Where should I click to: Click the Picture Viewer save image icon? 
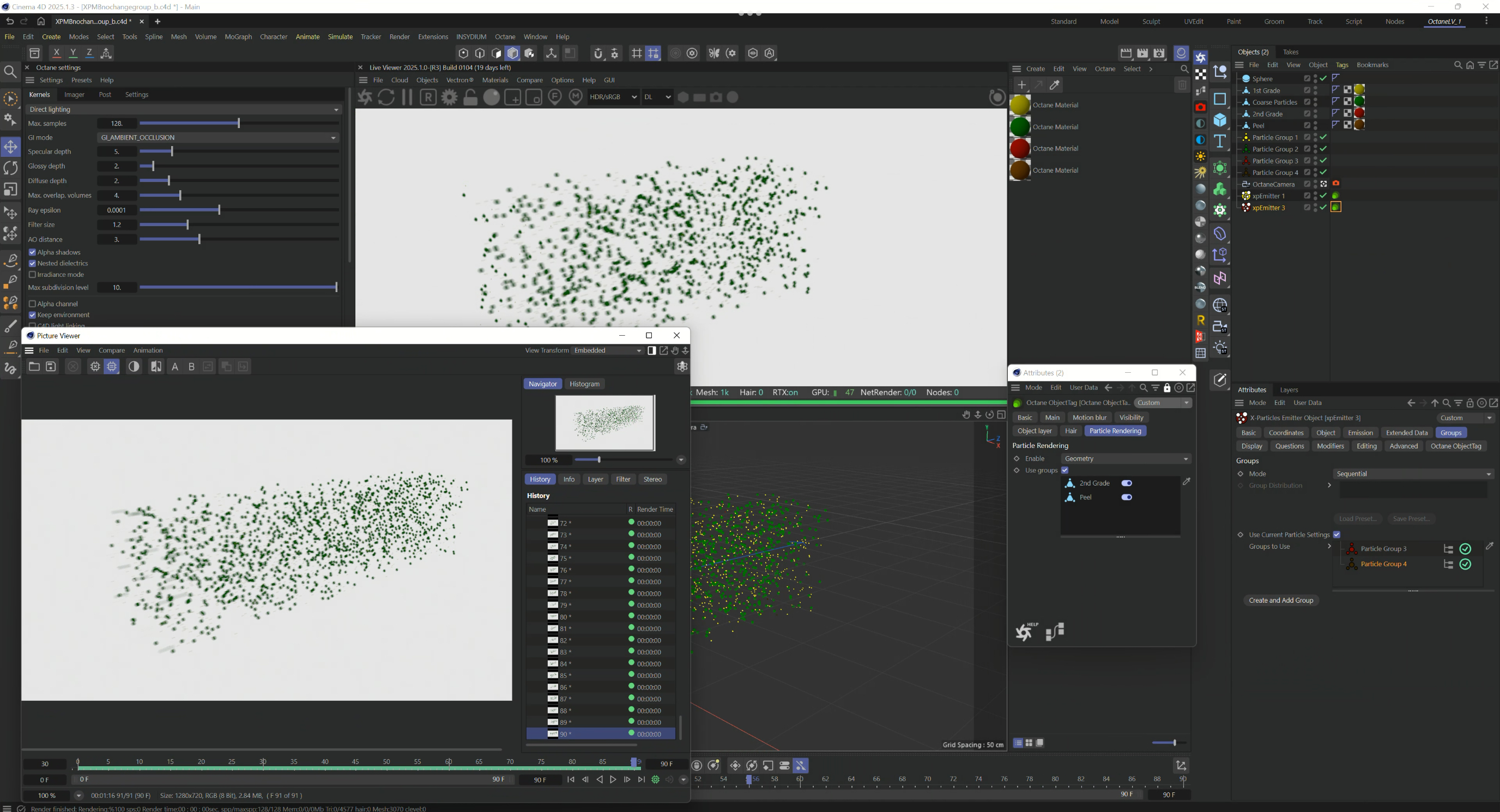(x=51, y=367)
